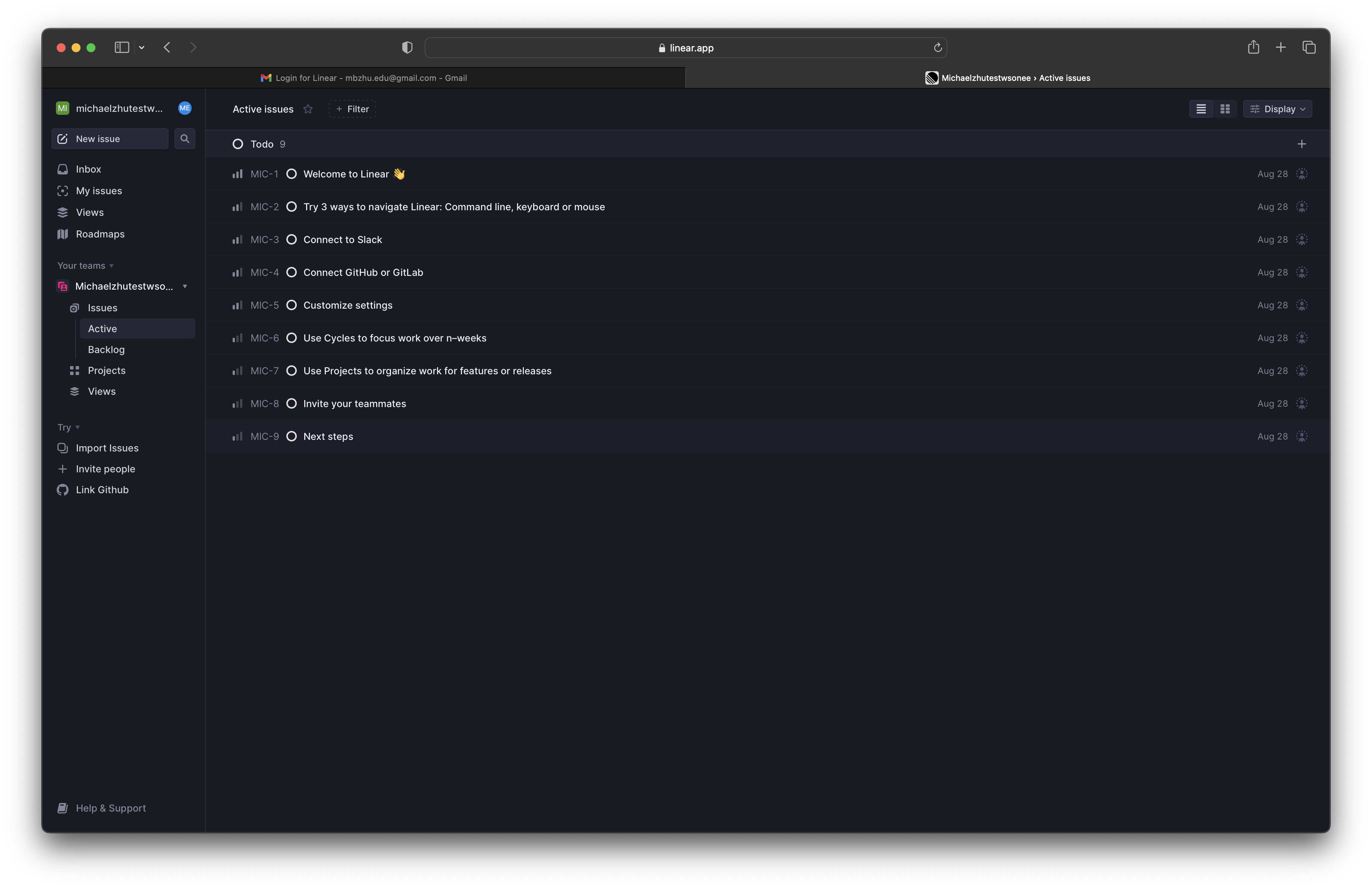Switch to board view layout
The height and width of the screenshot is (888, 1372).
(x=1225, y=108)
